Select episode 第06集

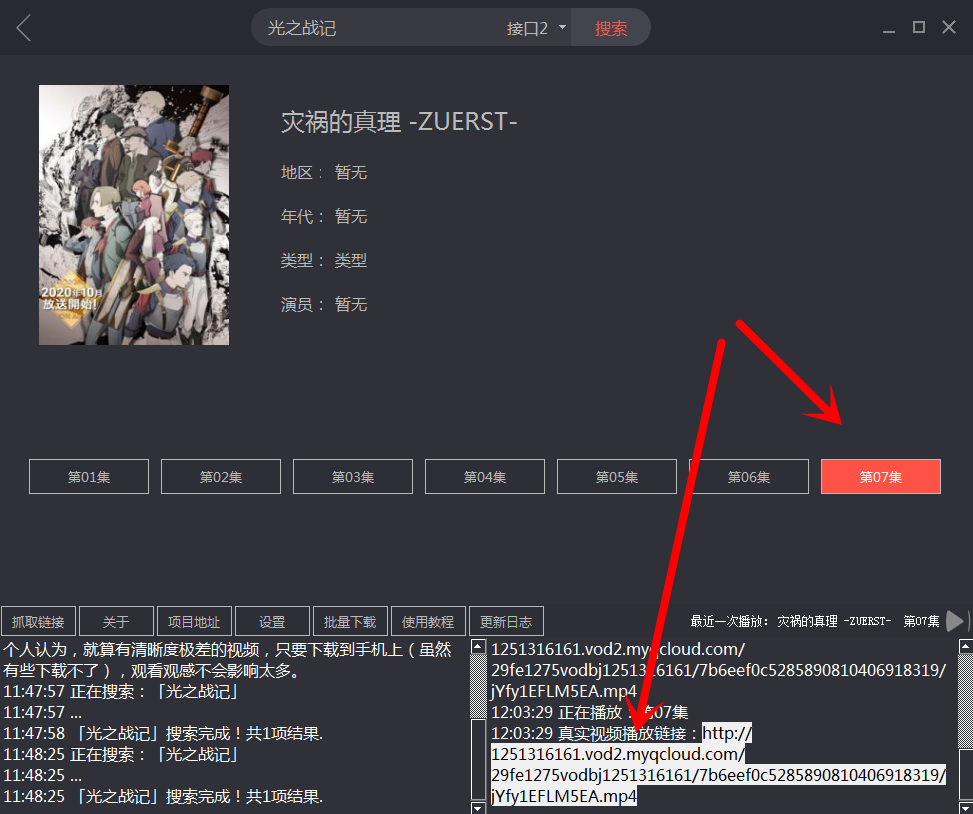[749, 476]
